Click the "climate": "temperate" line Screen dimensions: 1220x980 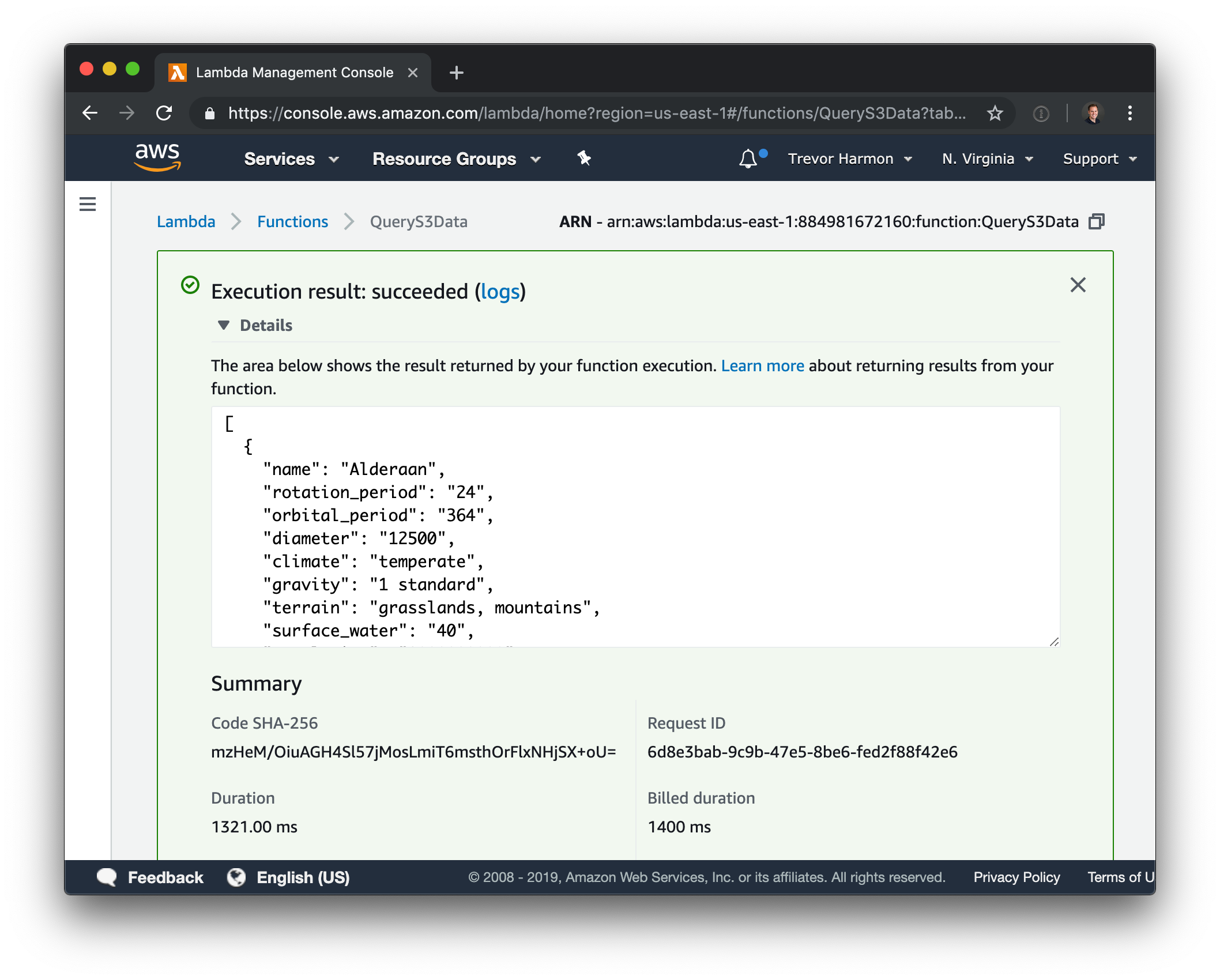[x=373, y=561]
